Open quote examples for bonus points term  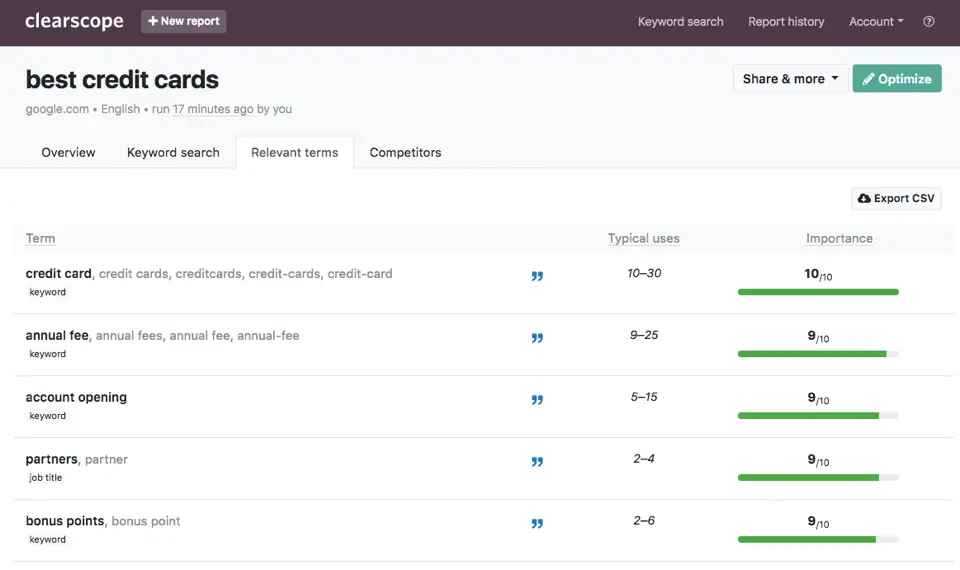coord(537,523)
